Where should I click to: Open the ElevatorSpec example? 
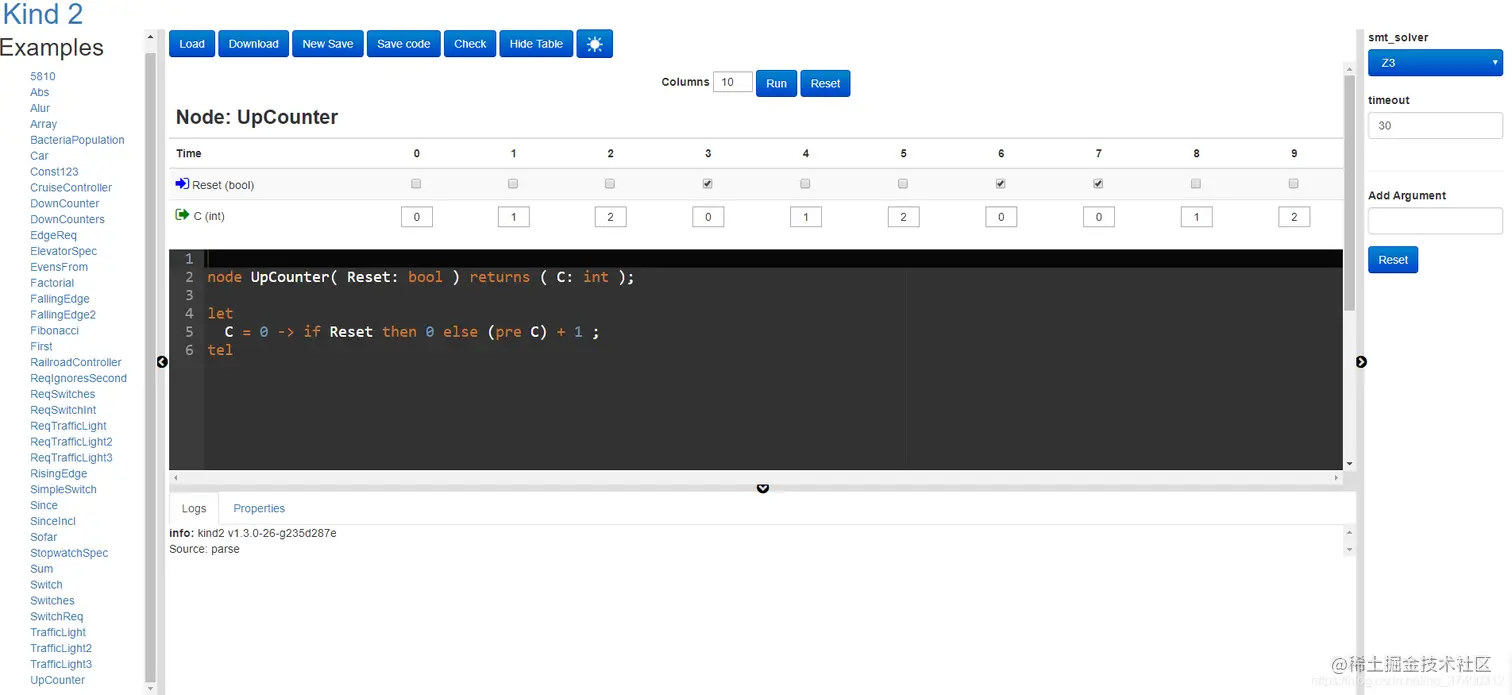point(63,251)
